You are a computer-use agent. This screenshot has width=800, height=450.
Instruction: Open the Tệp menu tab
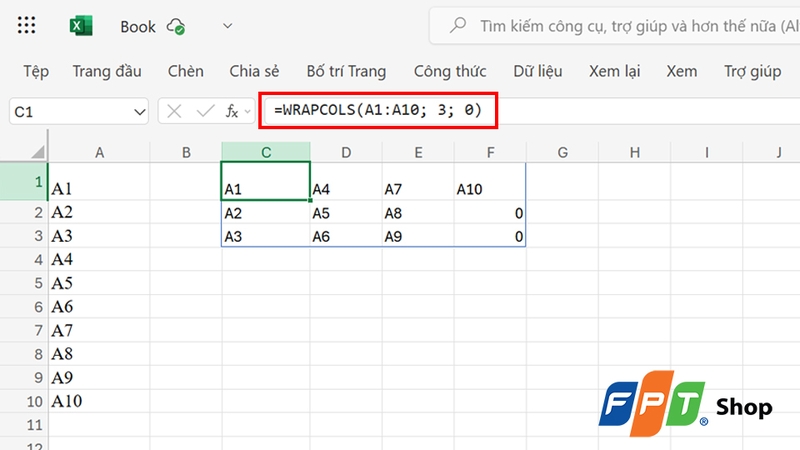(x=36, y=71)
